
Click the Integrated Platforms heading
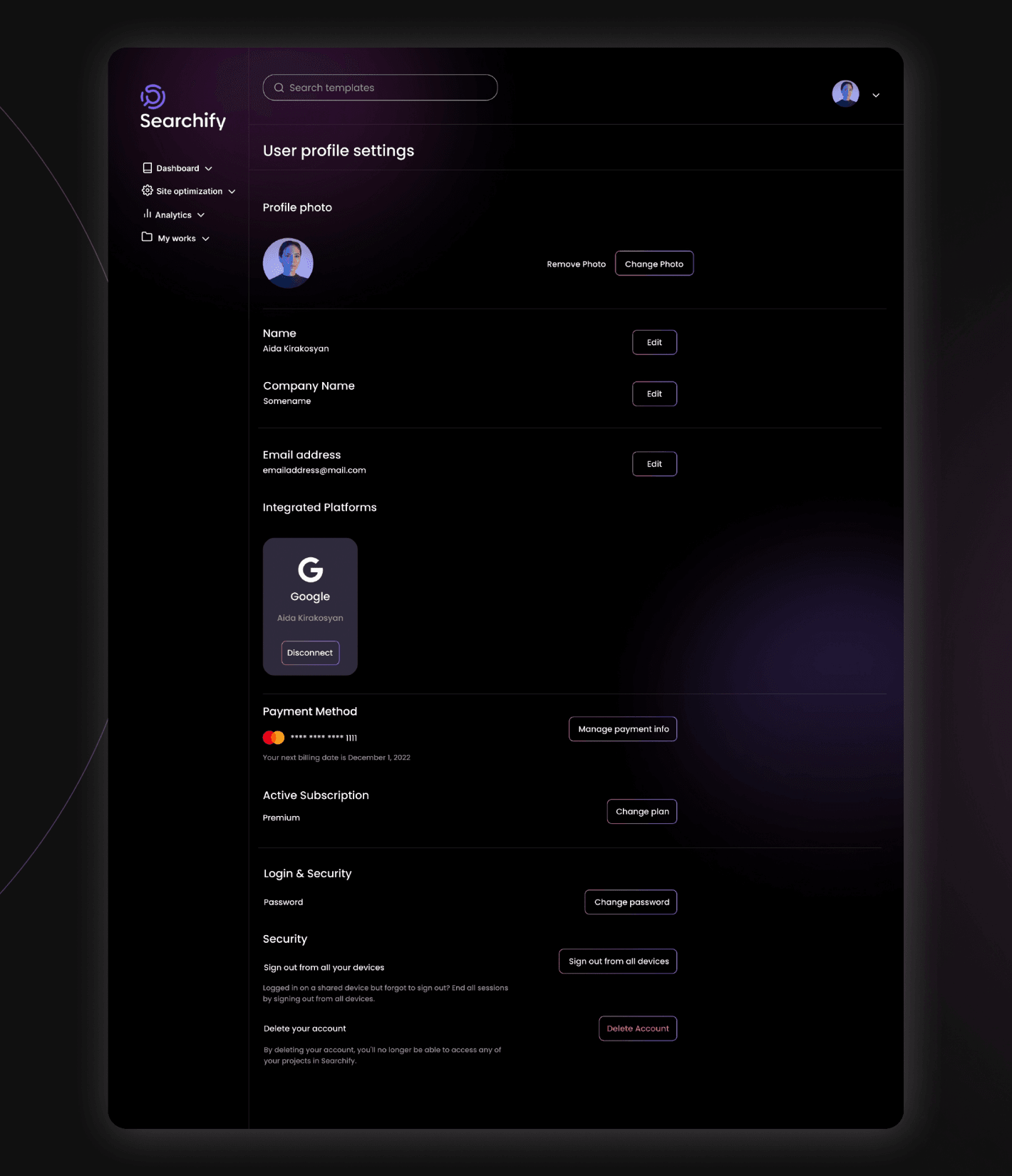click(319, 507)
